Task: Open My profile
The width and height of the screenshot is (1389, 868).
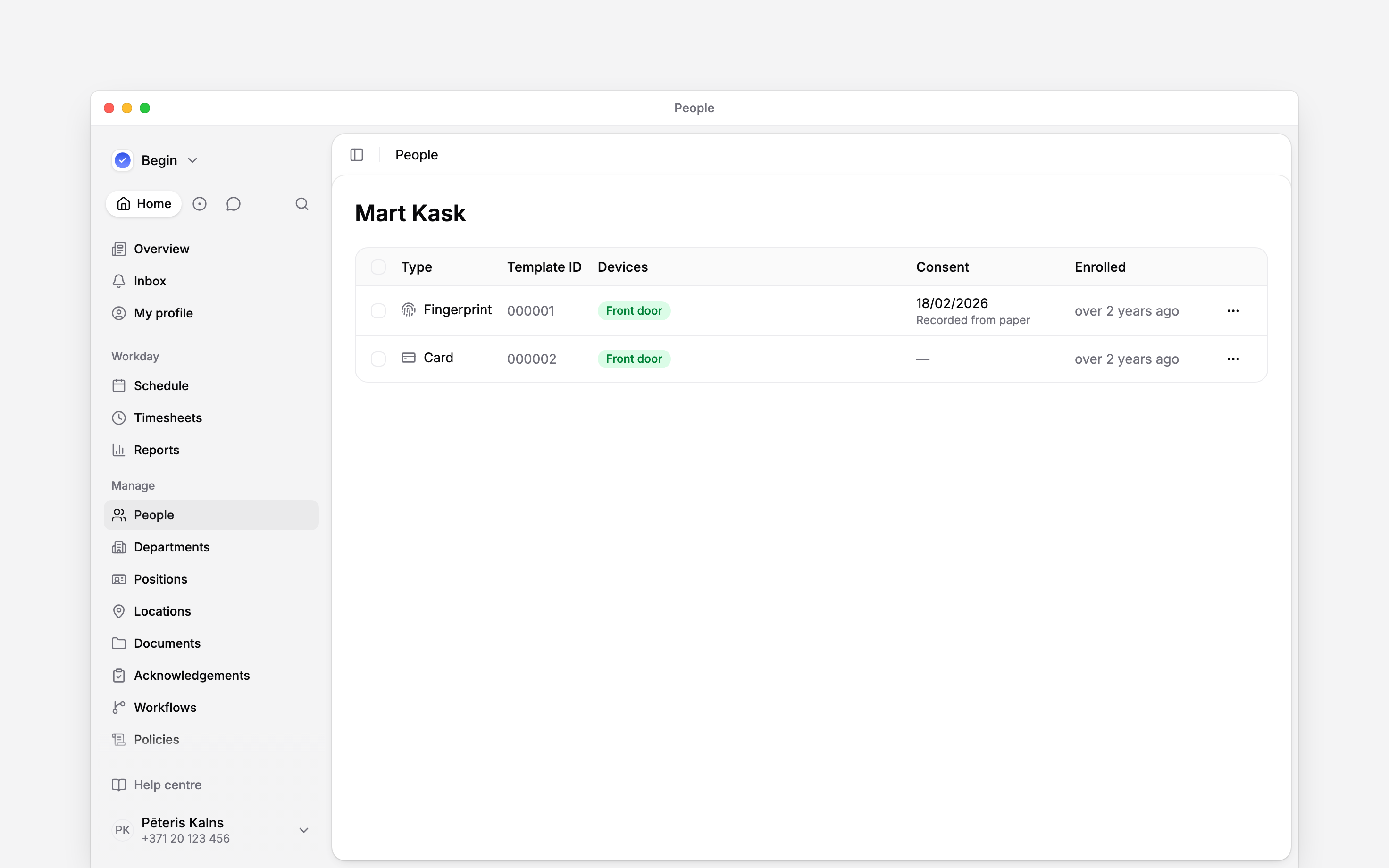Action: pyautogui.click(x=211, y=313)
